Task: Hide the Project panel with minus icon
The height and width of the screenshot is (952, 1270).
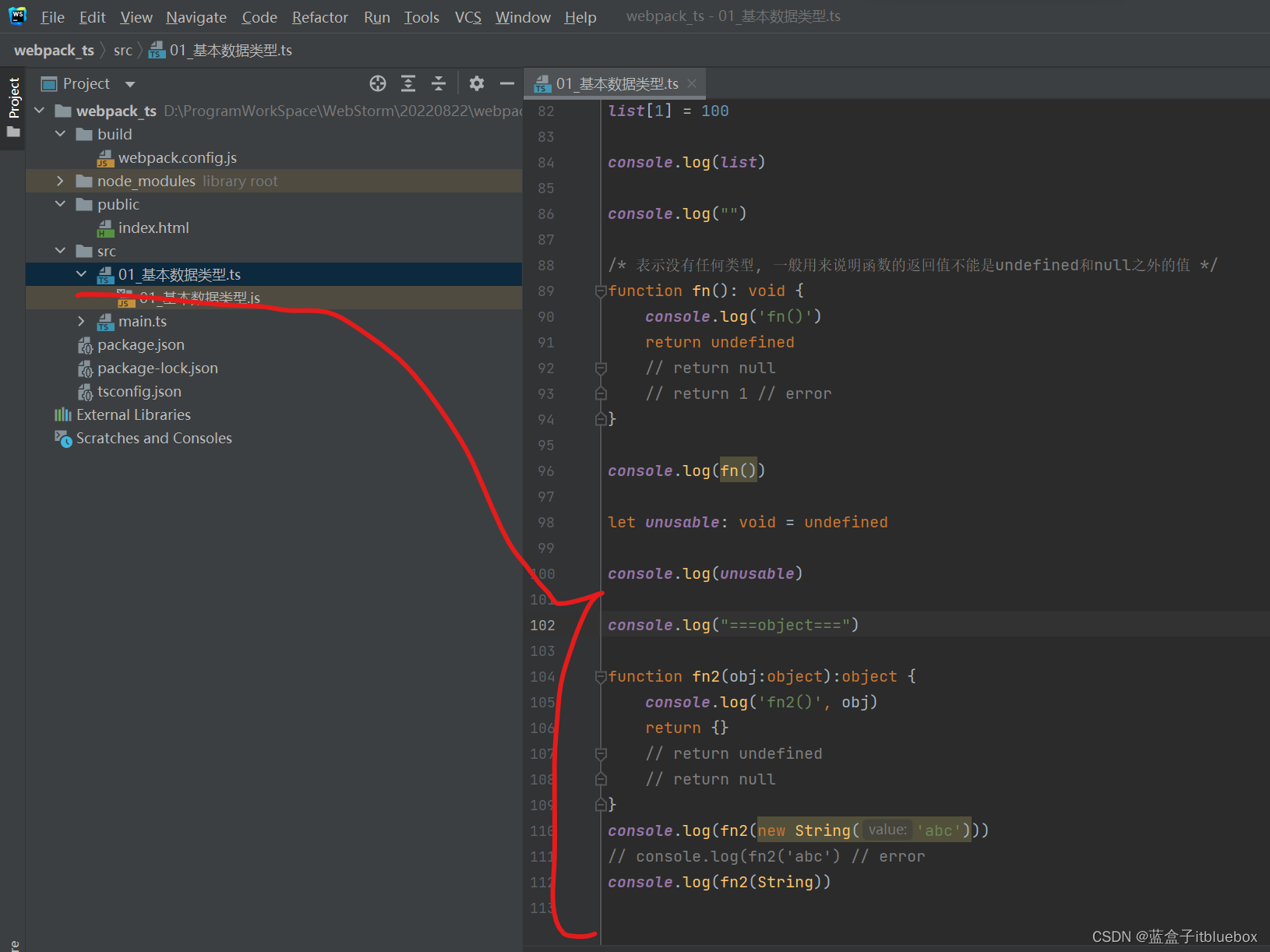Action: 507,83
